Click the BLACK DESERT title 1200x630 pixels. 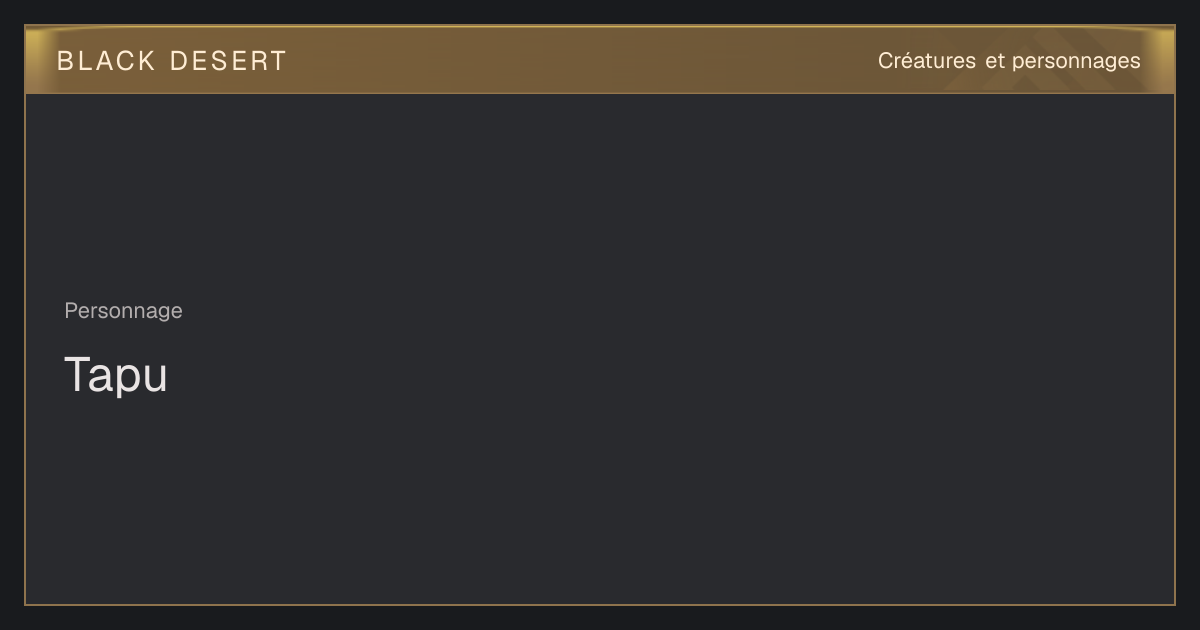[171, 61]
